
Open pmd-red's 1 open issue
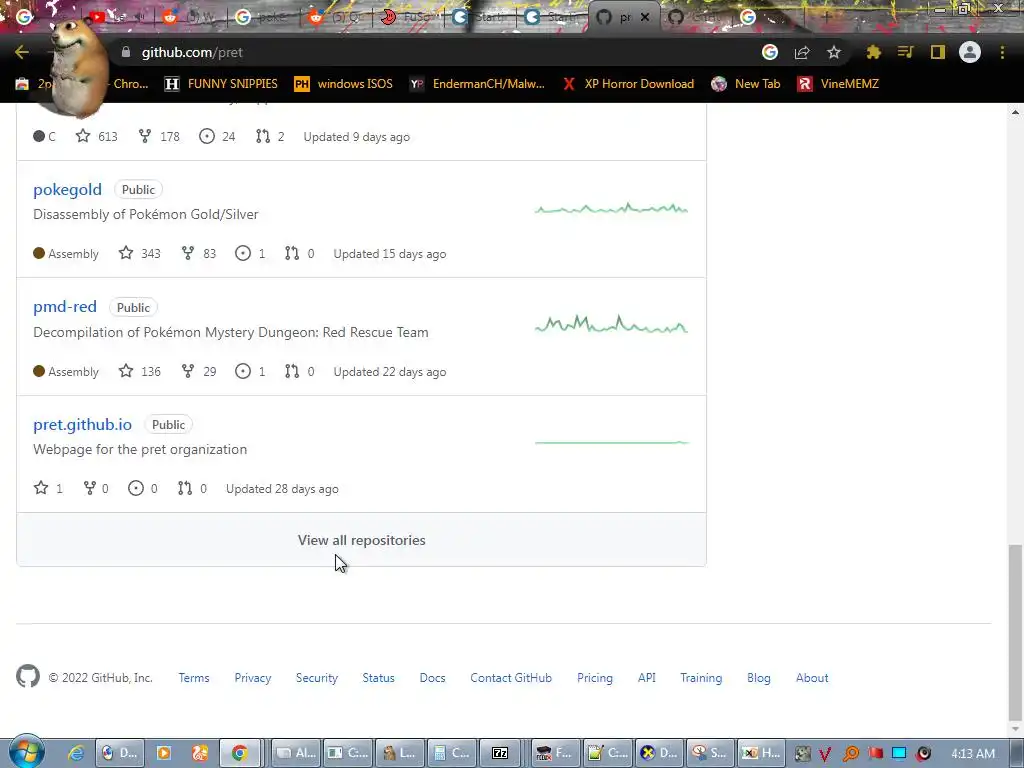point(250,371)
